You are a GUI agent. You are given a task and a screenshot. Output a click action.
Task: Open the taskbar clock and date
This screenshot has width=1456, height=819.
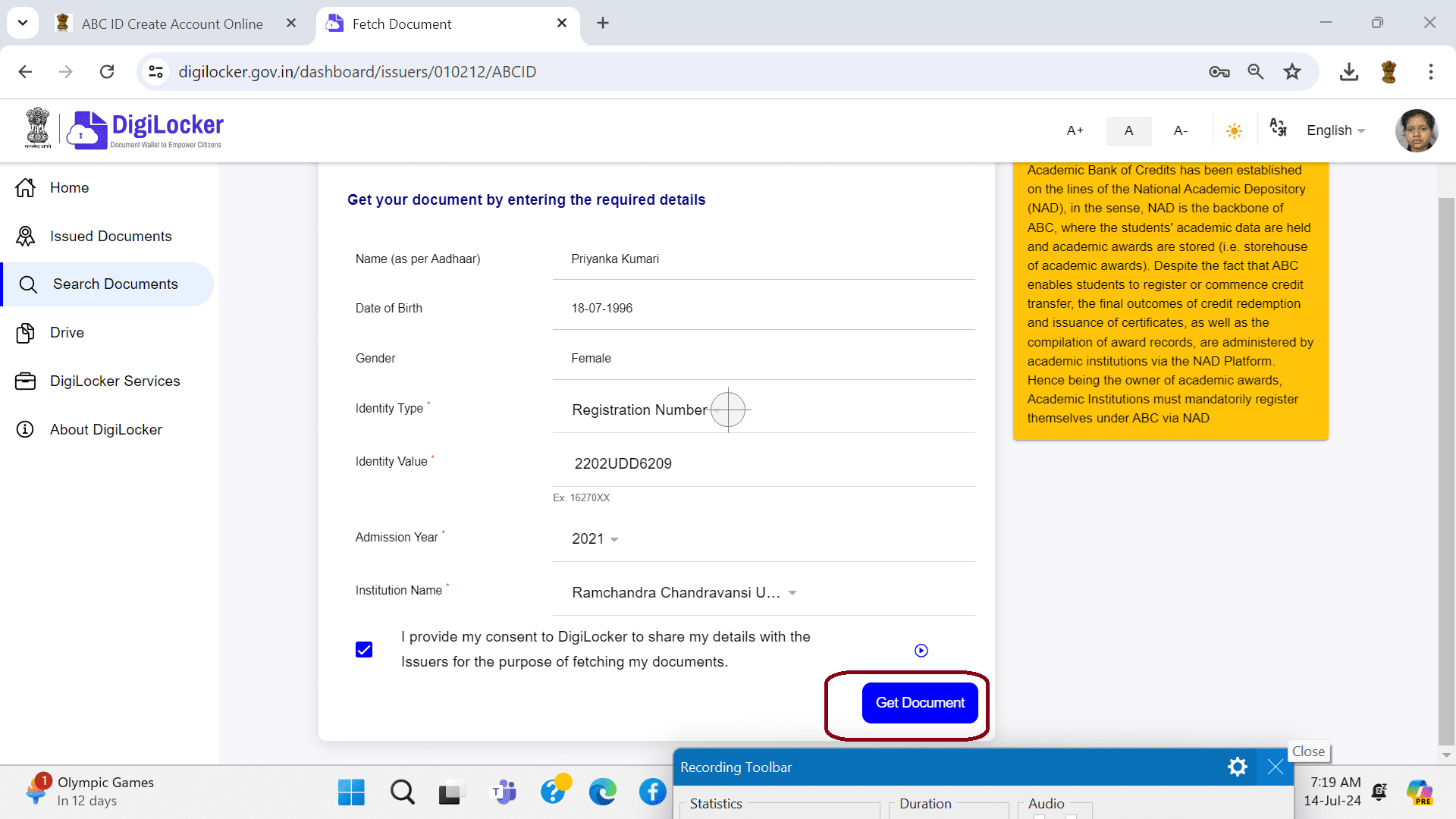point(1332,791)
